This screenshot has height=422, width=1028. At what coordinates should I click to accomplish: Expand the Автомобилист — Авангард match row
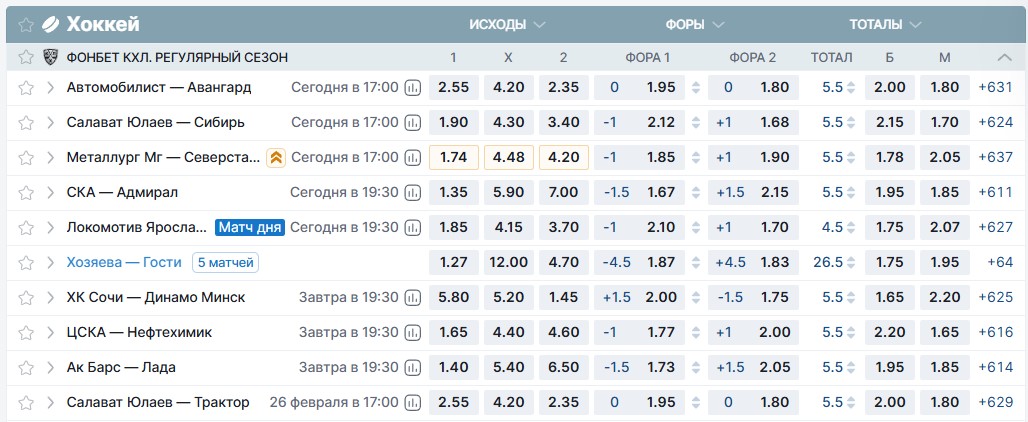click(x=50, y=88)
